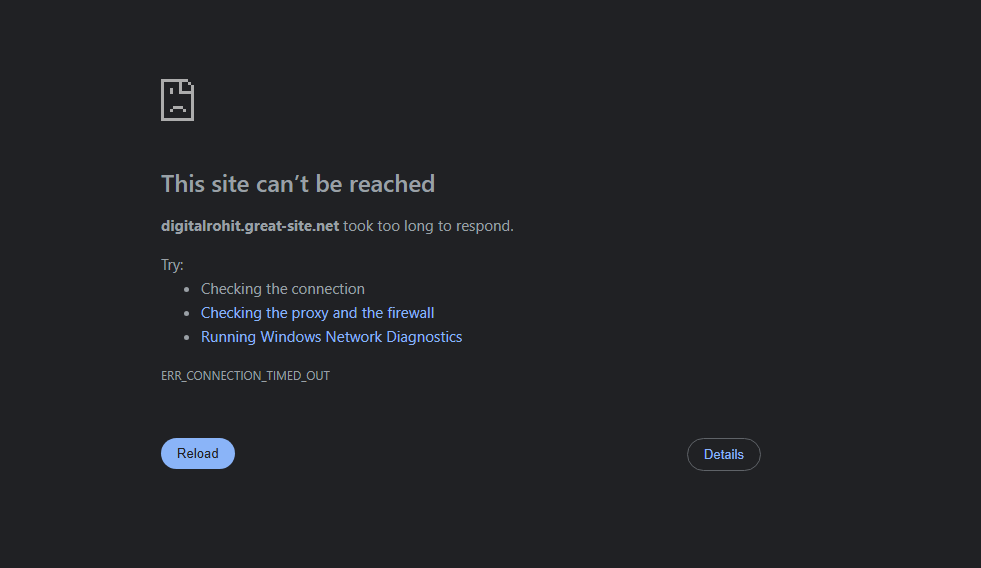Click the bullet before the proxy and firewall link
Viewport: 981px width, 568px height.
coord(187,313)
